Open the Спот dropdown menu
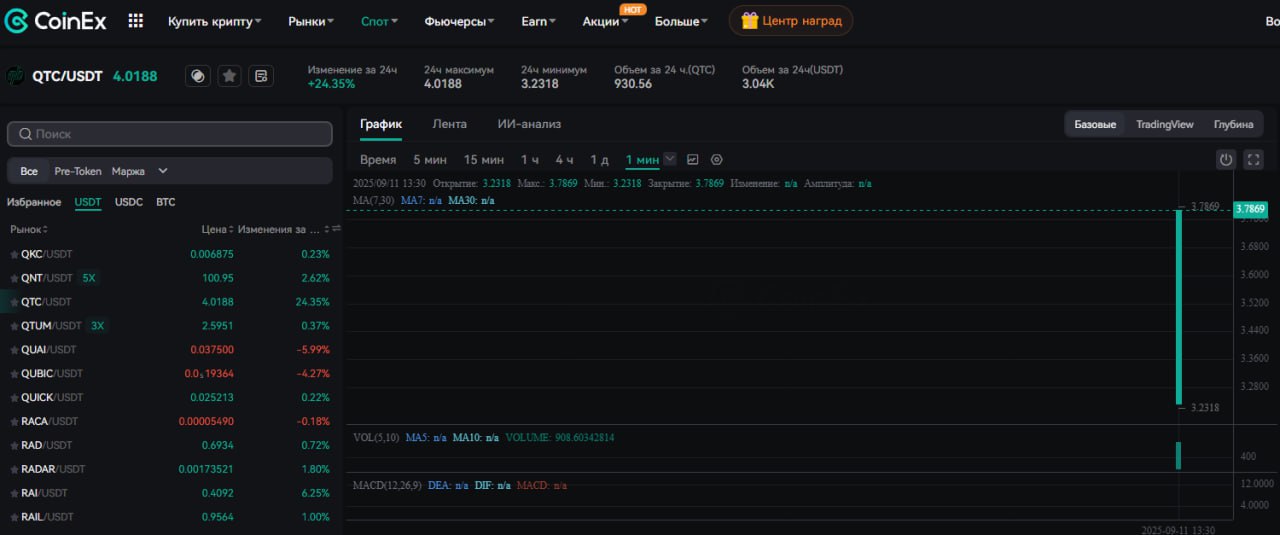 [379, 21]
